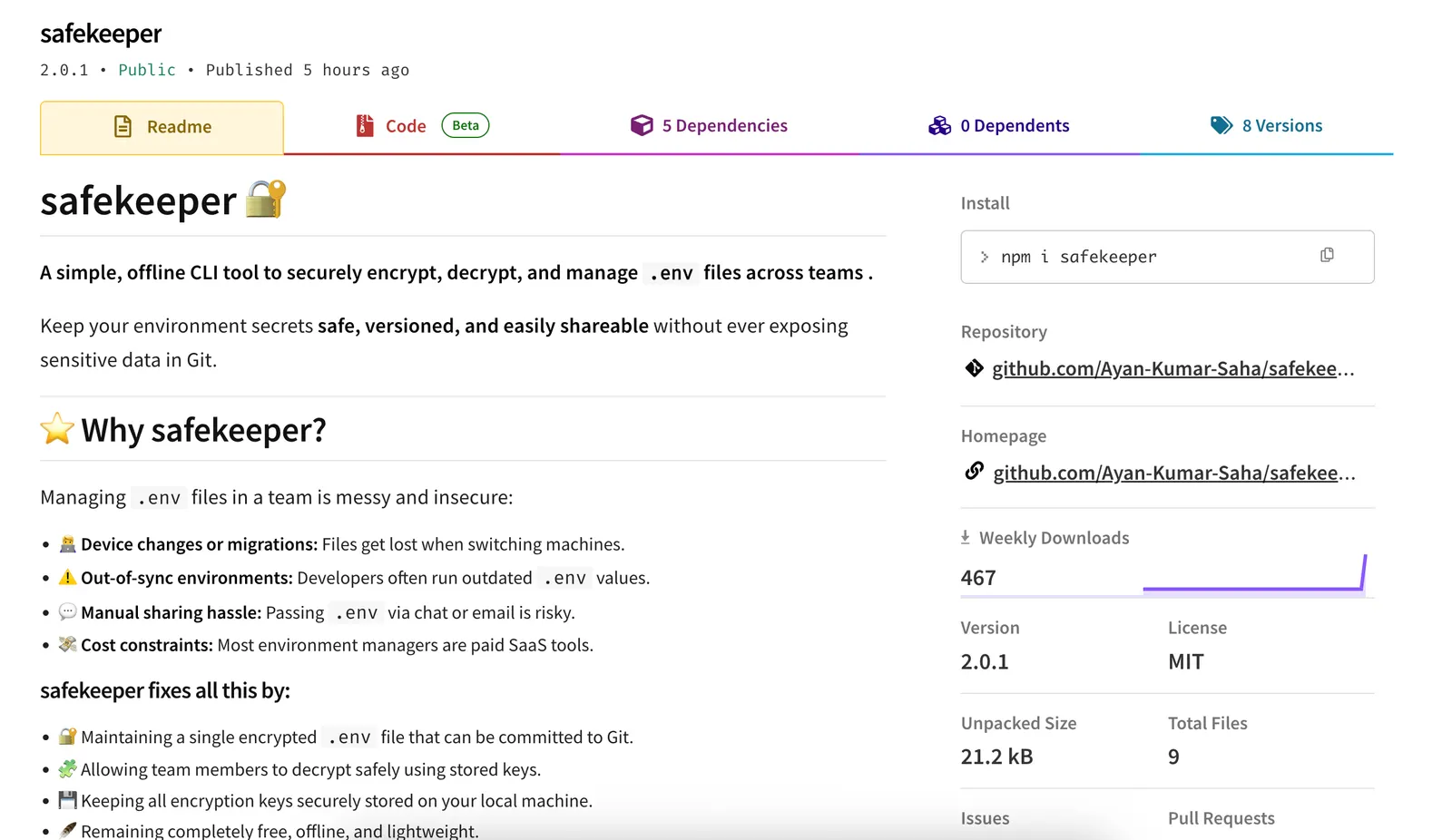Open the Readme tab
Image resolution: width=1452 pixels, height=840 pixels.
[162, 127]
